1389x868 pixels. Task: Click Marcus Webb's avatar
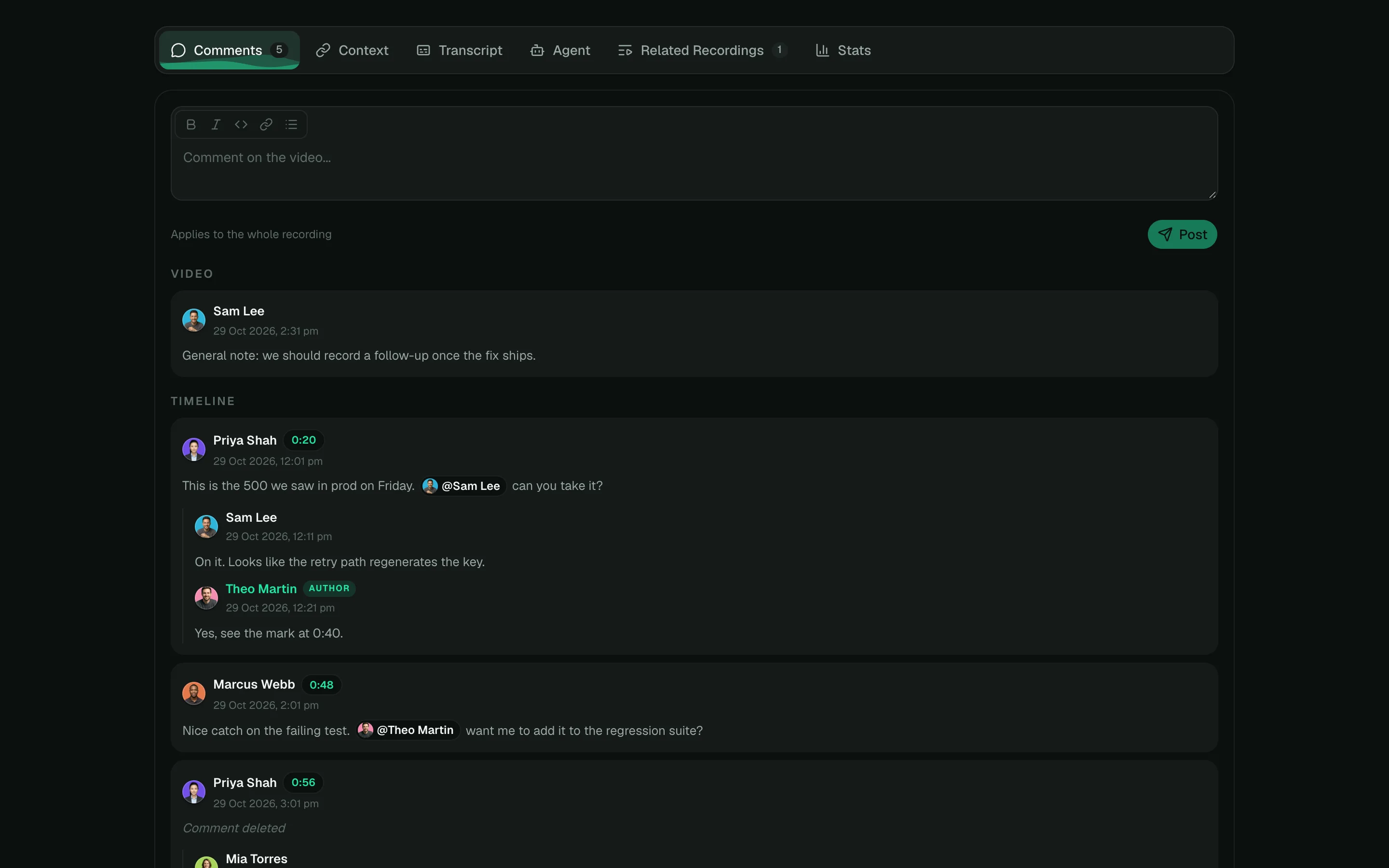[x=194, y=693]
